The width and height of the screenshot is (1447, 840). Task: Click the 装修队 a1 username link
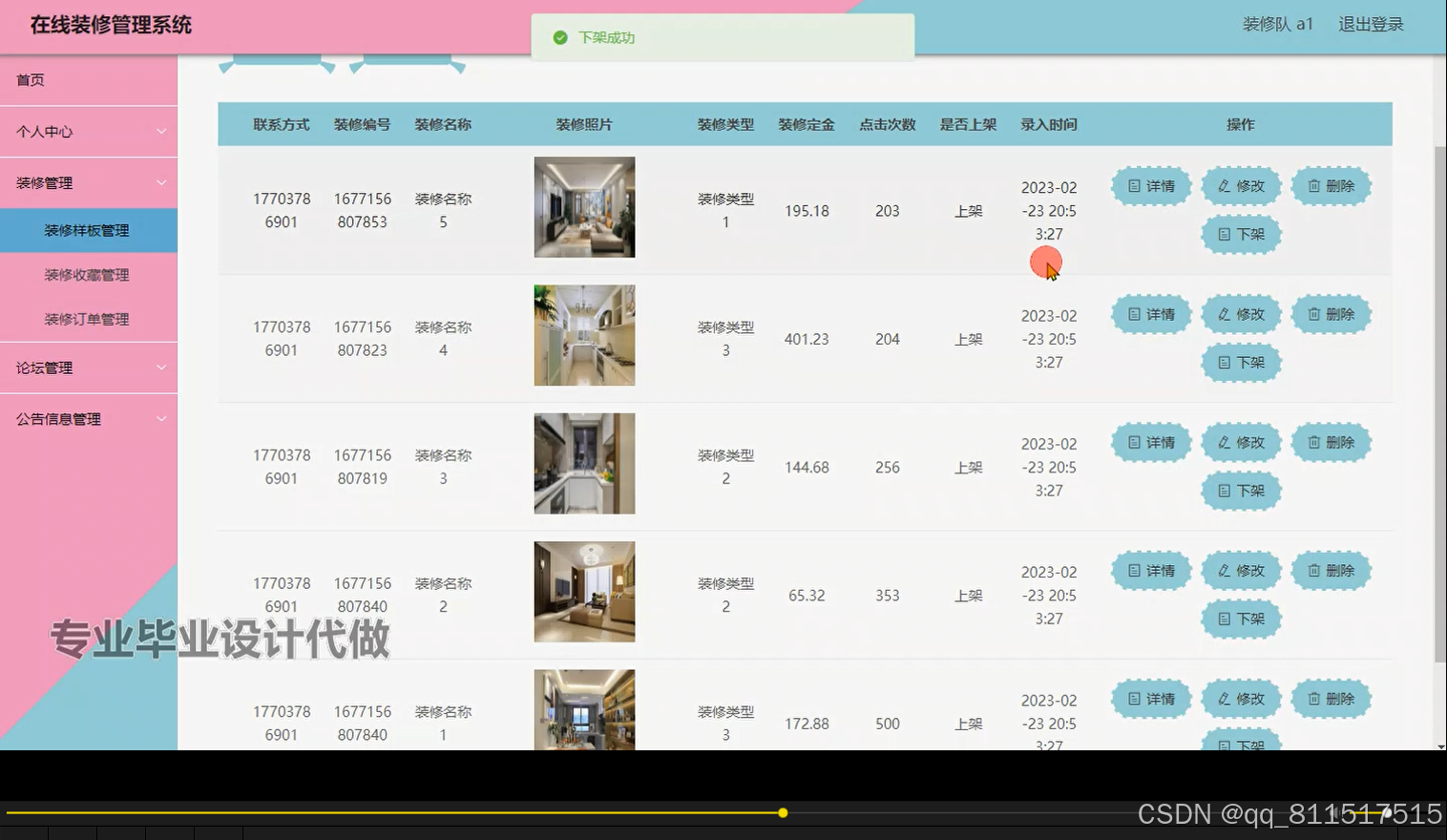pyautogui.click(x=1277, y=24)
